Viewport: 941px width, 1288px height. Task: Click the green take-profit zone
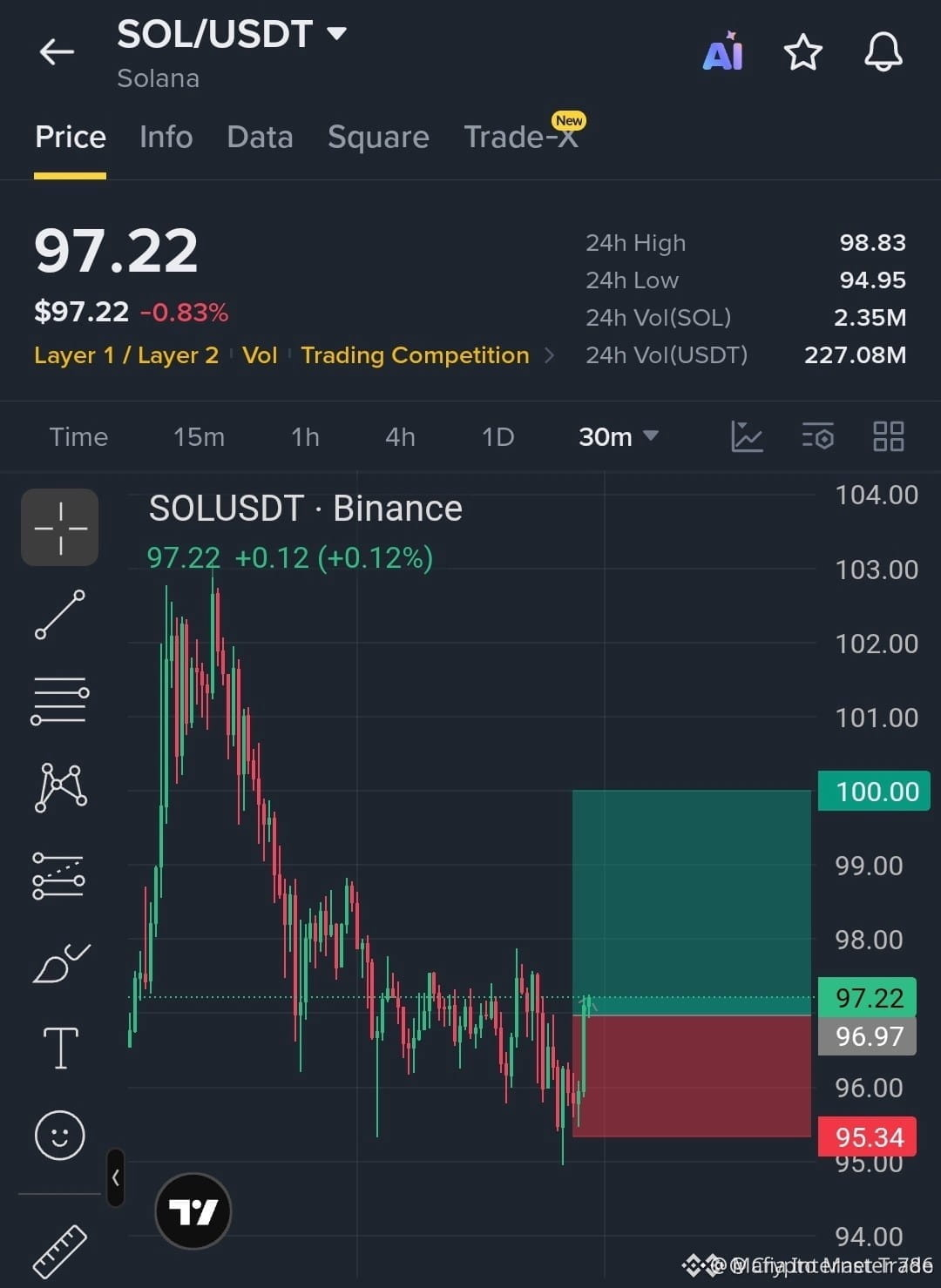point(692,902)
